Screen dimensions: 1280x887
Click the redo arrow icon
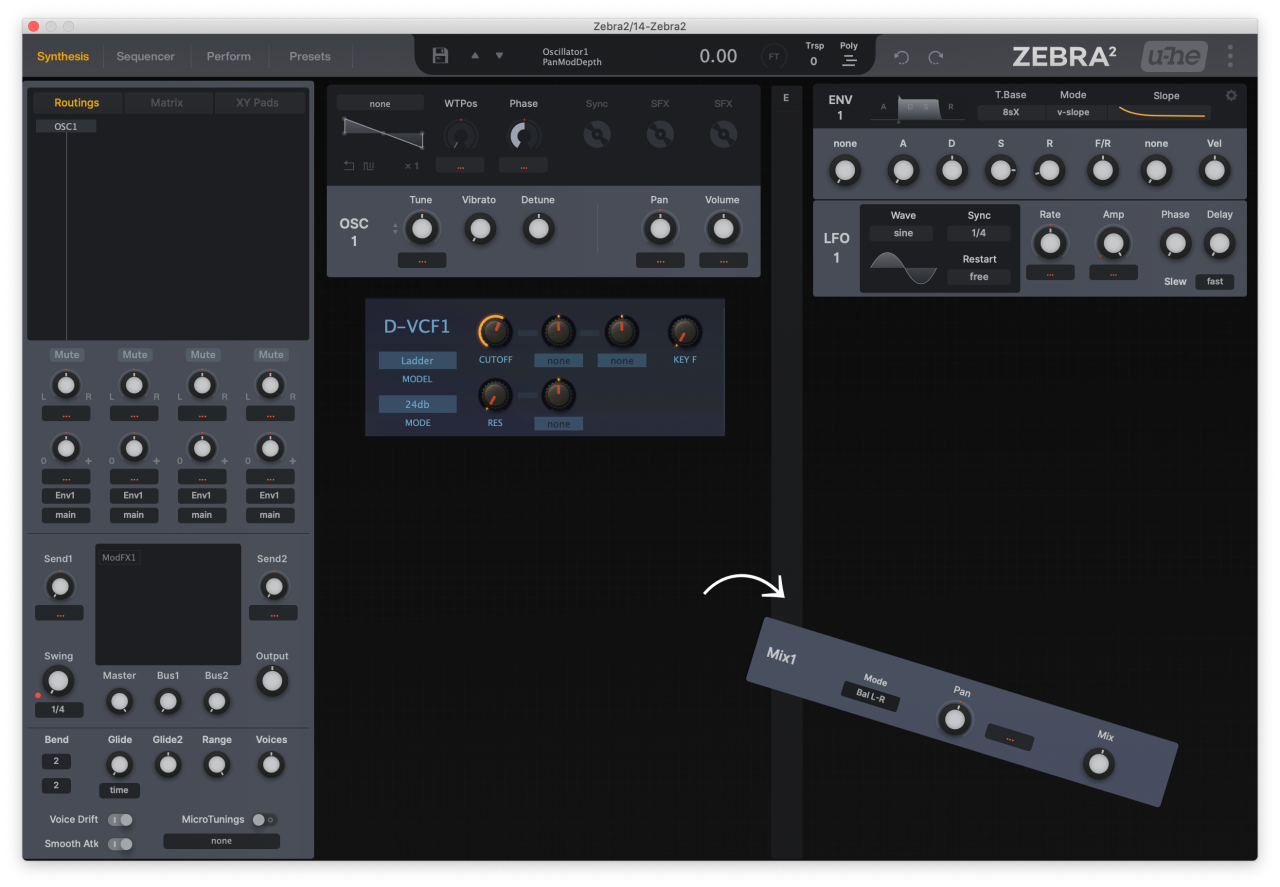click(936, 57)
